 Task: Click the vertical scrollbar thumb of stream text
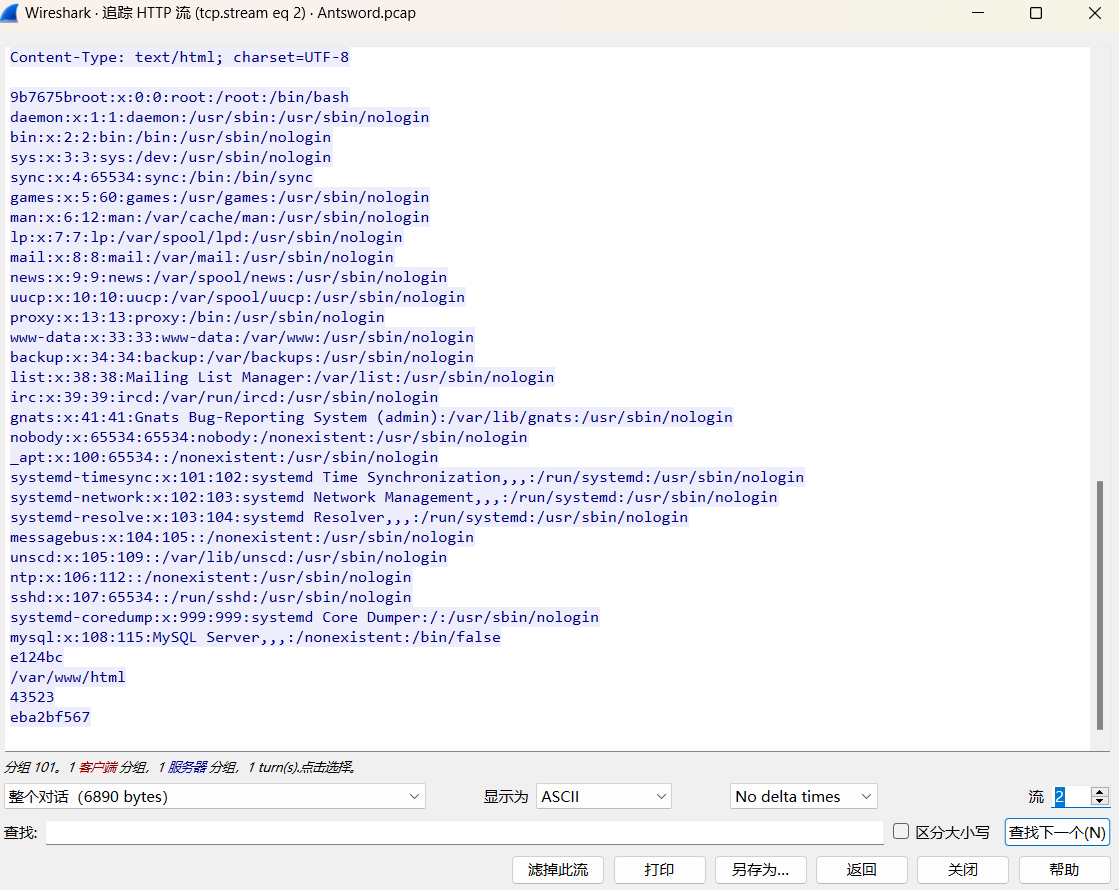[1100, 605]
